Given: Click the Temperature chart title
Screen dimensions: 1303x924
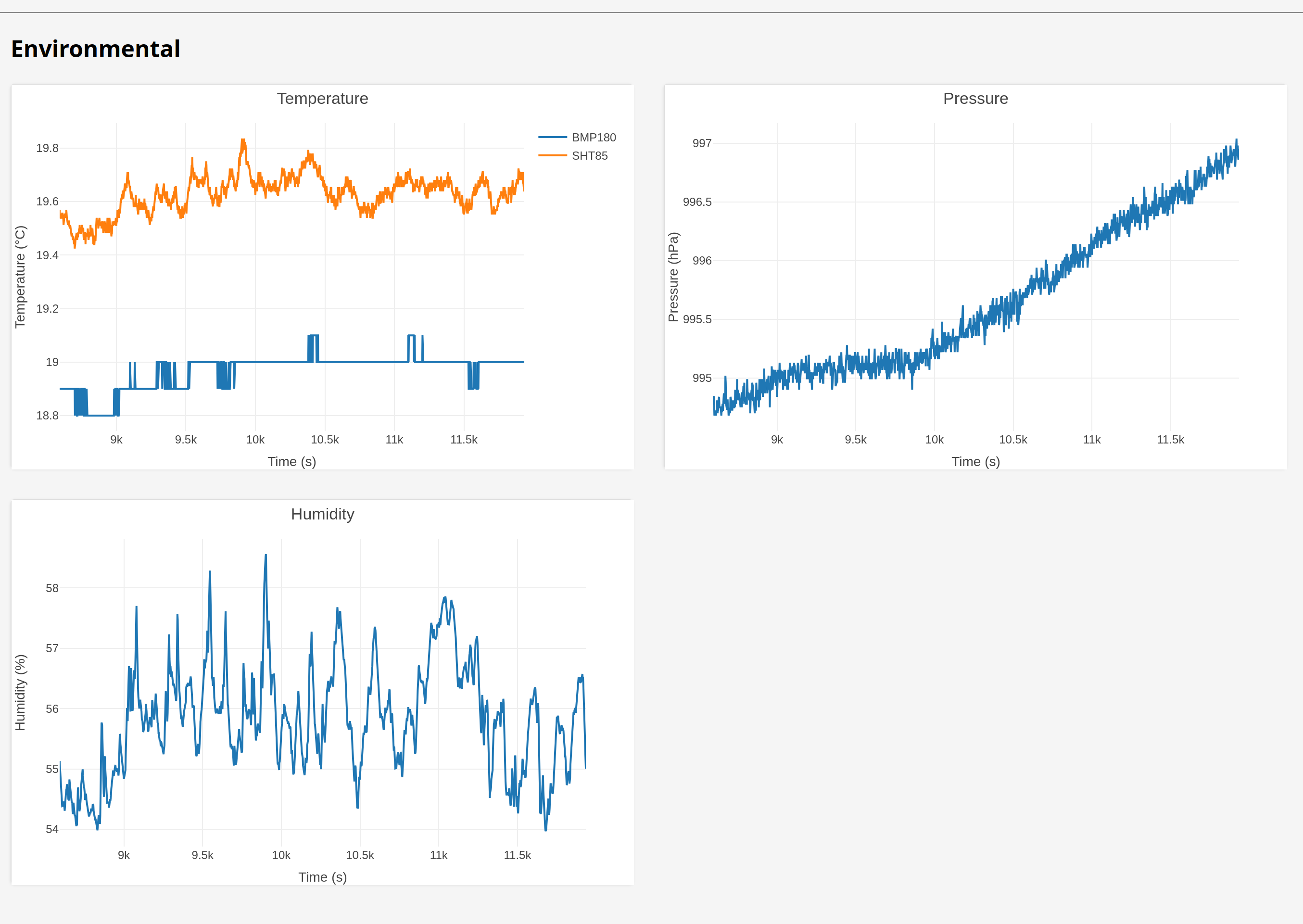Looking at the screenshot, I should pyautogui.click(x=323, y=99).
